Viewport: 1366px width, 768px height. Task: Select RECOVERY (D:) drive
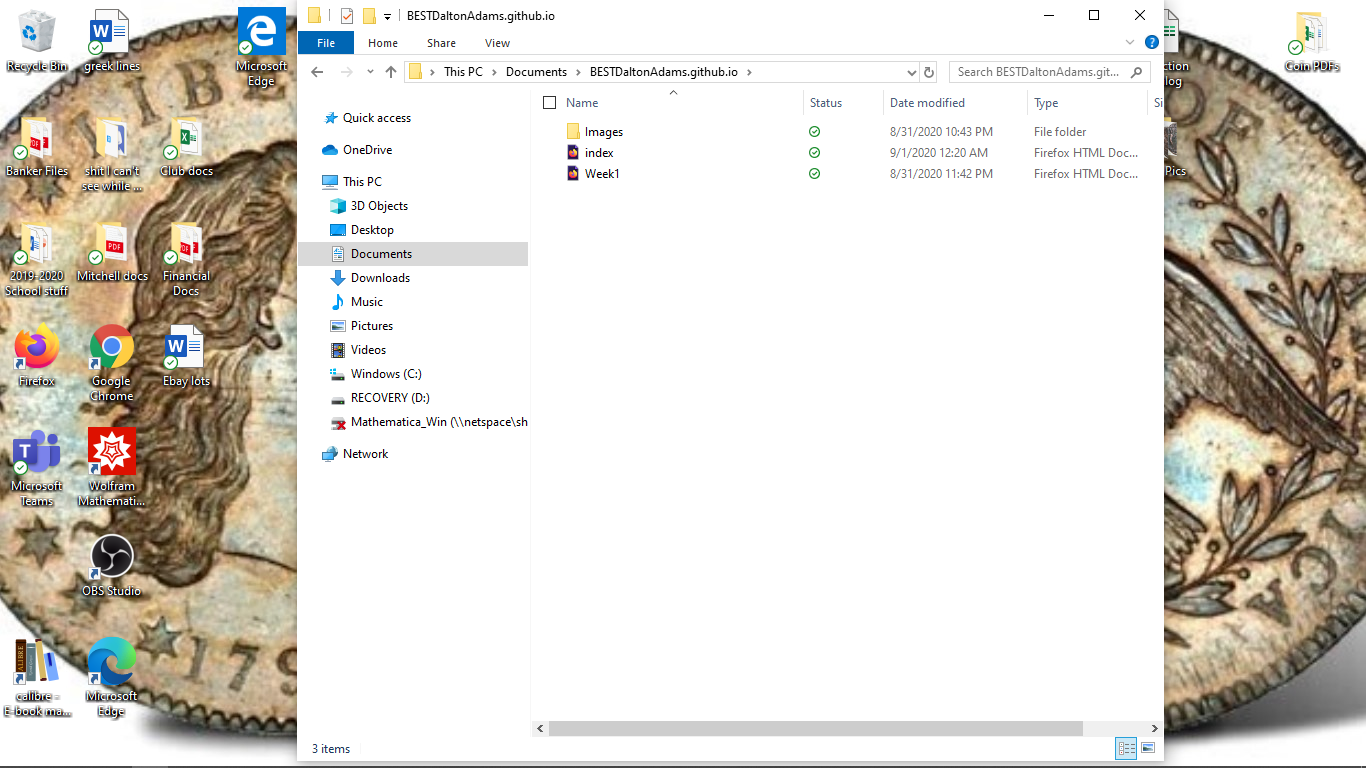tap(390, 398)
